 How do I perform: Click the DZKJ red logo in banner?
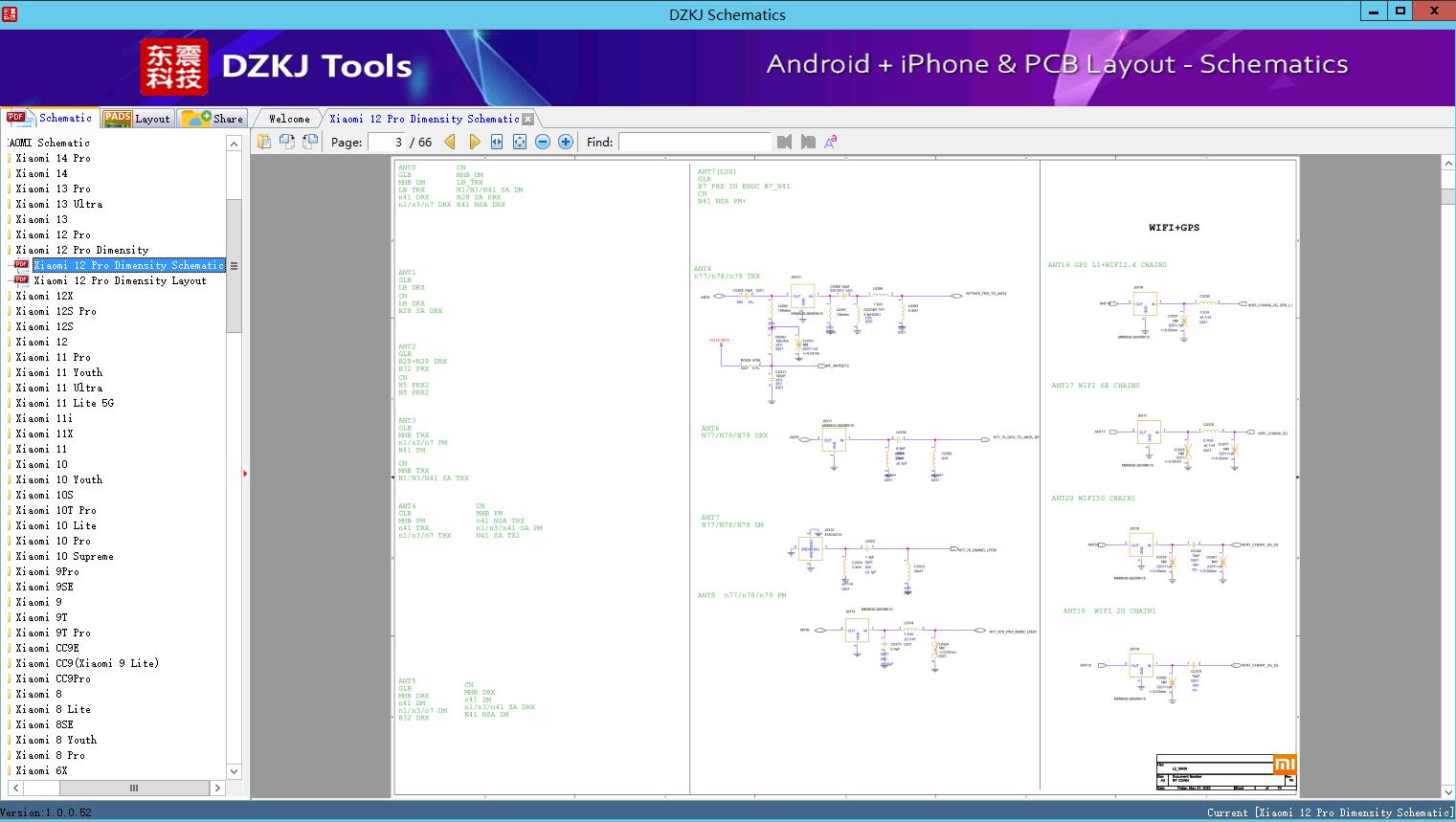point(174,67)
